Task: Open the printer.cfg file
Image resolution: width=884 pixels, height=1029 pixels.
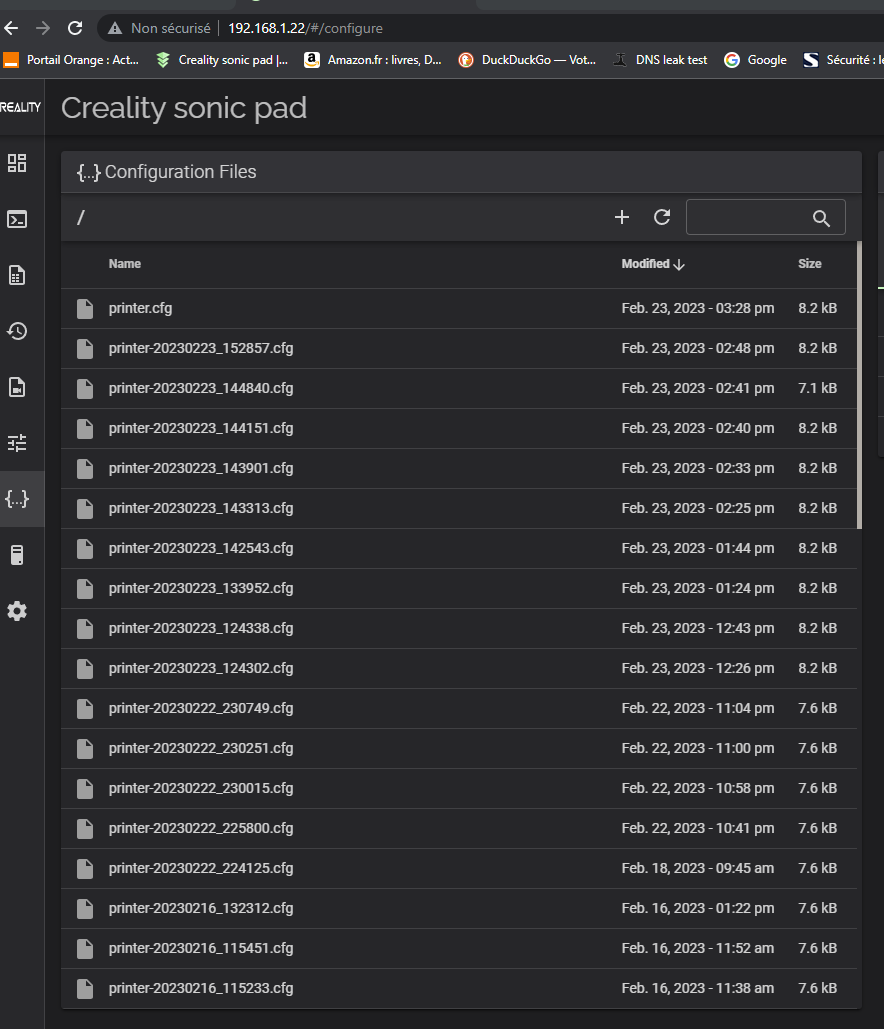Action: pyautogui.click(x=140, y=308)
